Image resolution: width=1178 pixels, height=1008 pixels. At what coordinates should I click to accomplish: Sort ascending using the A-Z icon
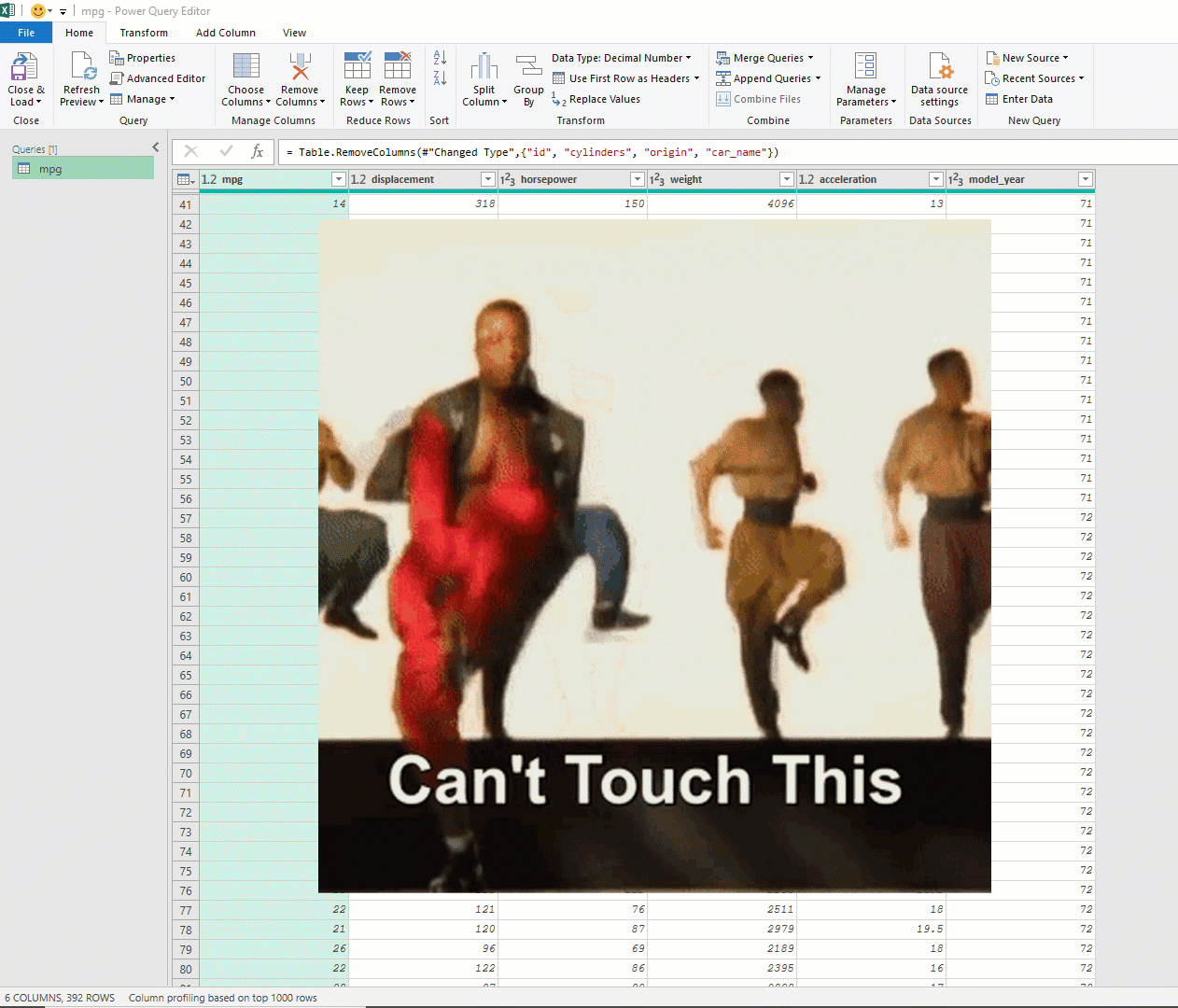click(440, 58)
